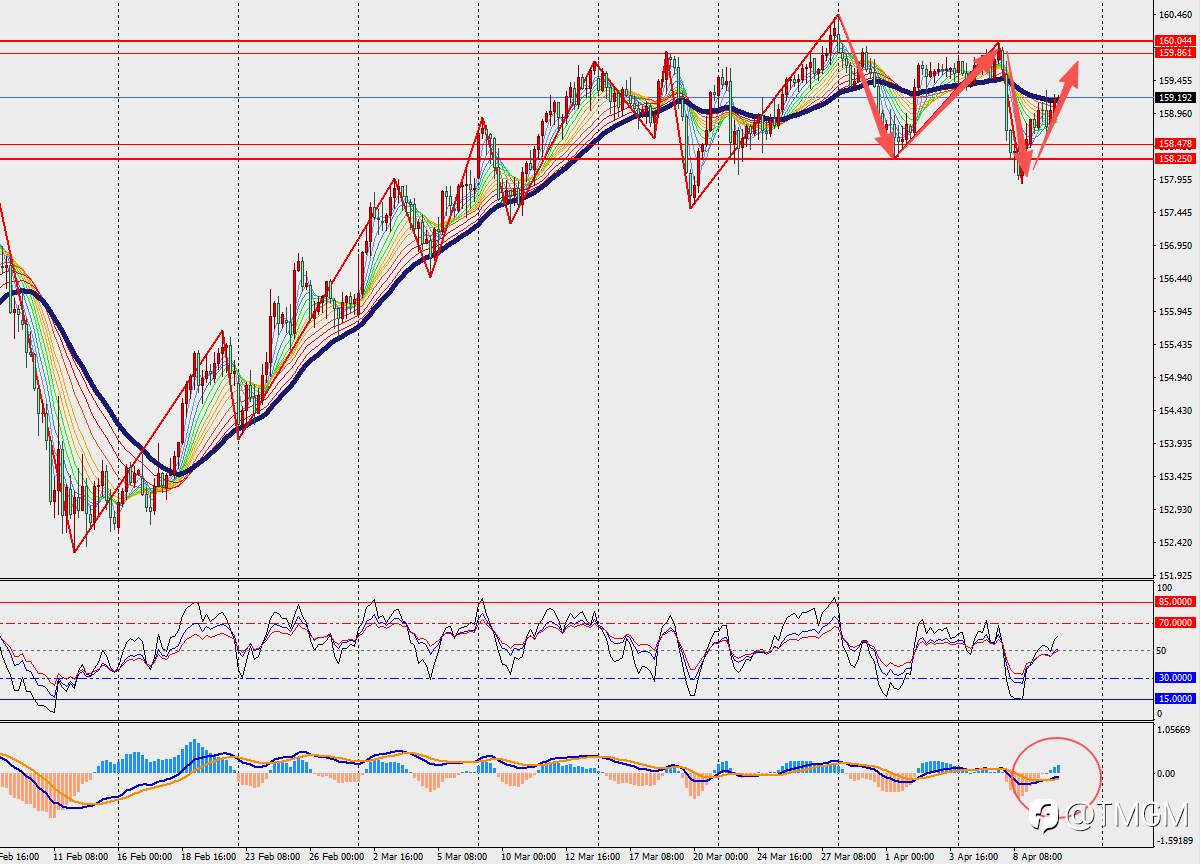This screenshot has width=1201, height=864.
Task: Select the 17 Mar 08:00 time label
Action: (x=656, y=857)
